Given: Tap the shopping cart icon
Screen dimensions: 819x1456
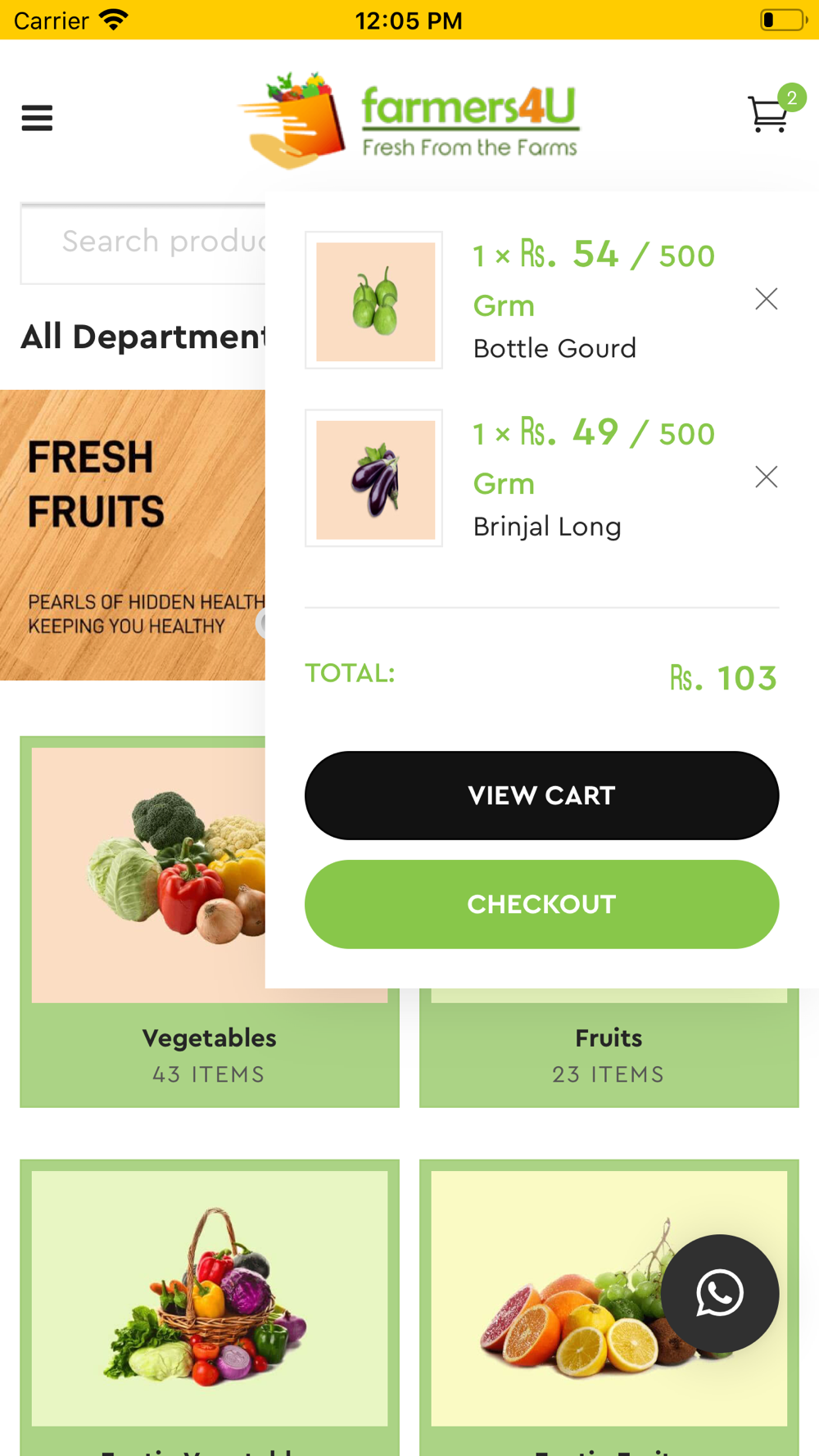Looking at the screenshot, I should tap(767, 115).
